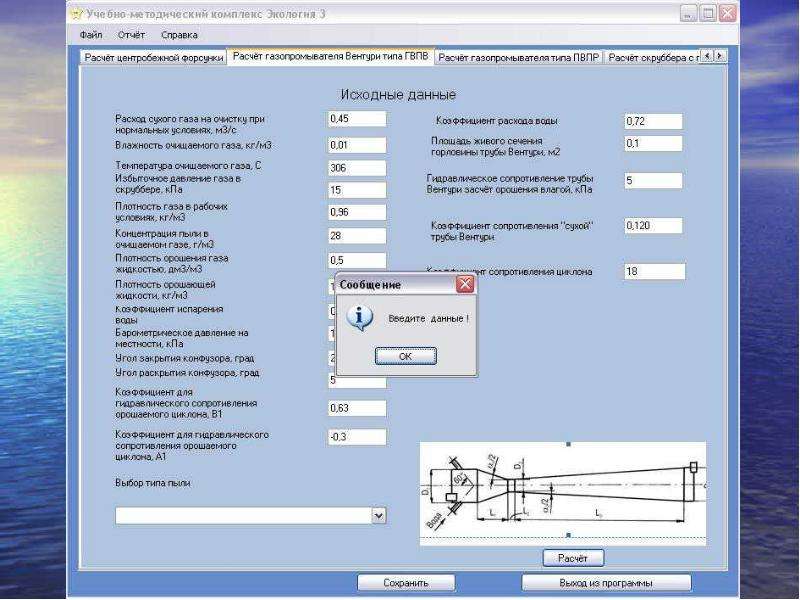Click the cyclone resistance coefficient field 18

(655, 271)
